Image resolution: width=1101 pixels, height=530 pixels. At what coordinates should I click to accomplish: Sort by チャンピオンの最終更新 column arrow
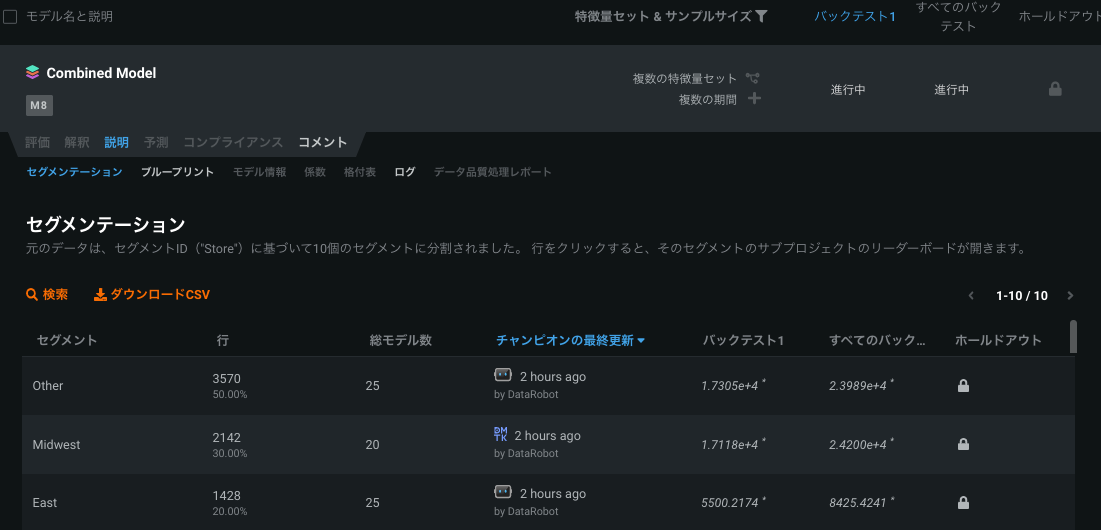pyautogui.click(x=641, y=341)
